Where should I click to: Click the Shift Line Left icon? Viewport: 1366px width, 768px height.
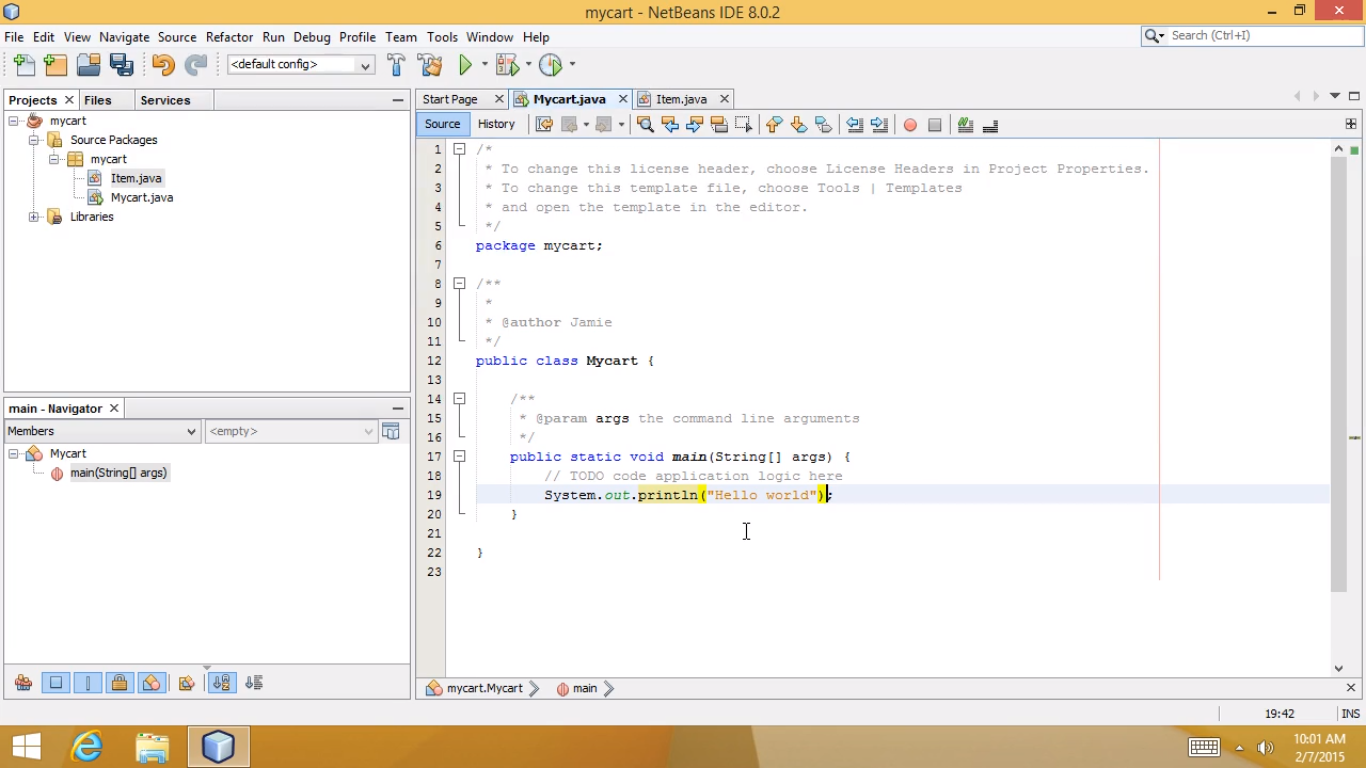[855, 125]
